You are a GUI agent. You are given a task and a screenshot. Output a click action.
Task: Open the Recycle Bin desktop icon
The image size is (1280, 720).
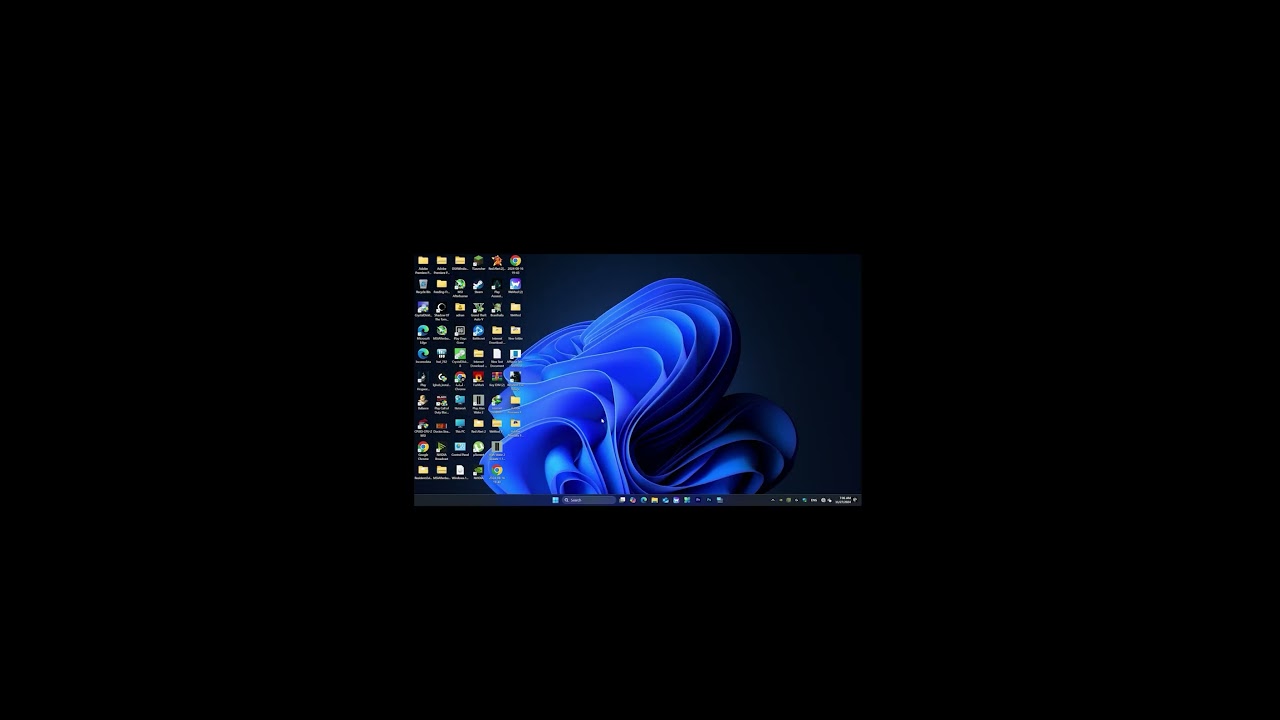(x=423, y=284)
